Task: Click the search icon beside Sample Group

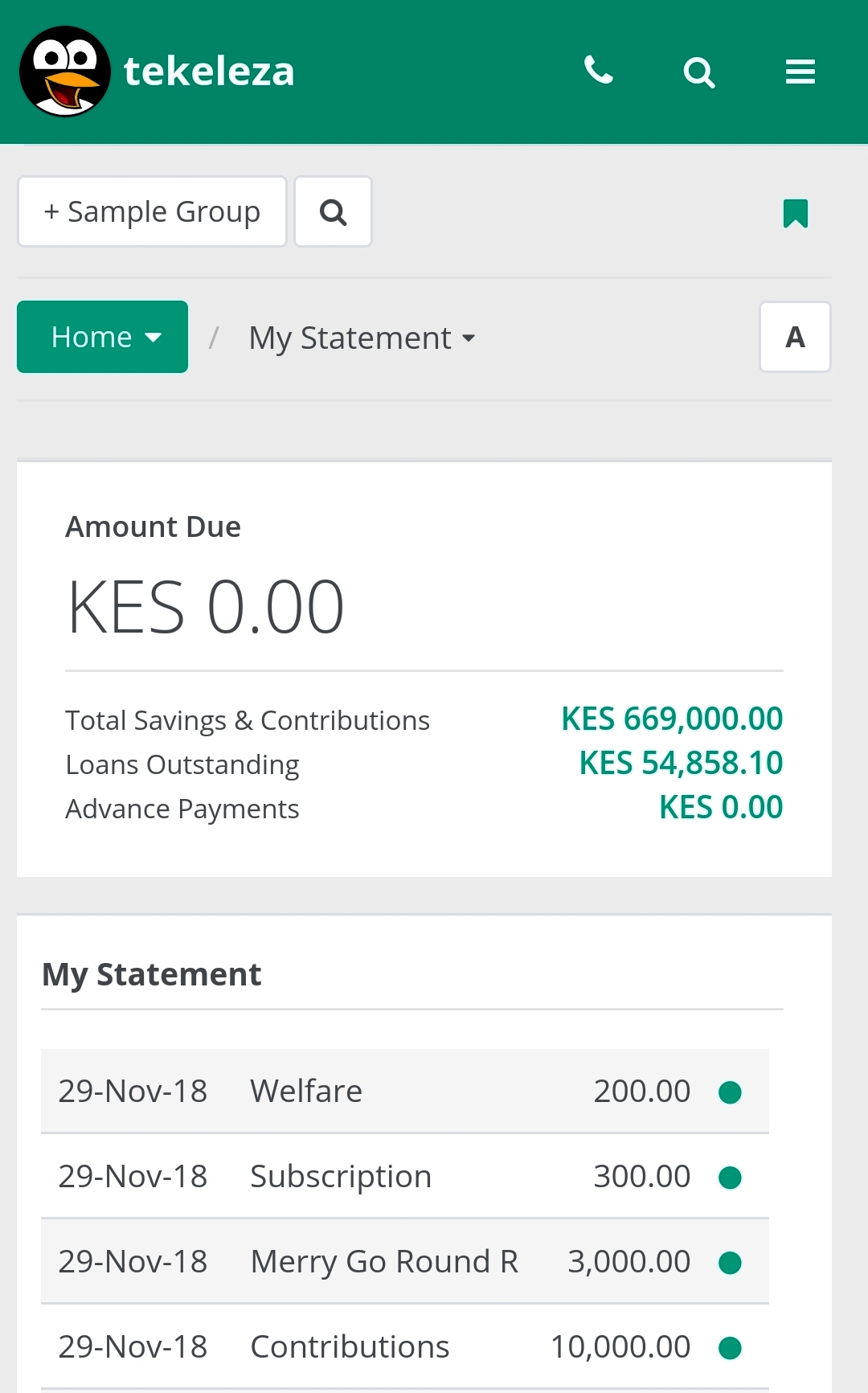Action: point(333,212)
